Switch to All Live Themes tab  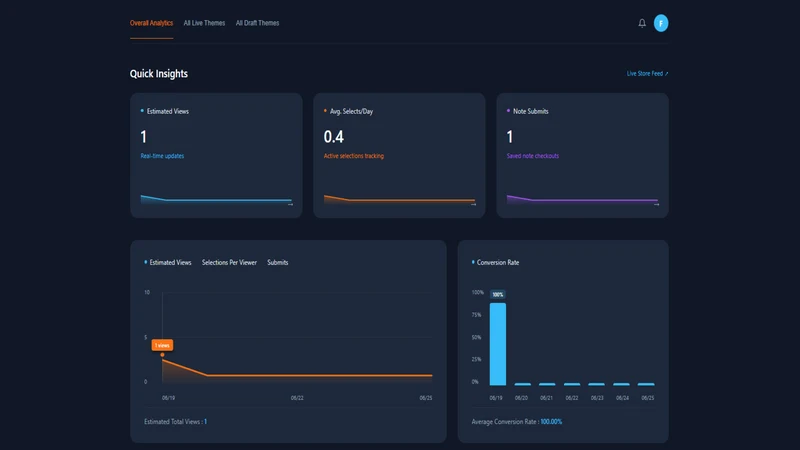click(204, 23)
